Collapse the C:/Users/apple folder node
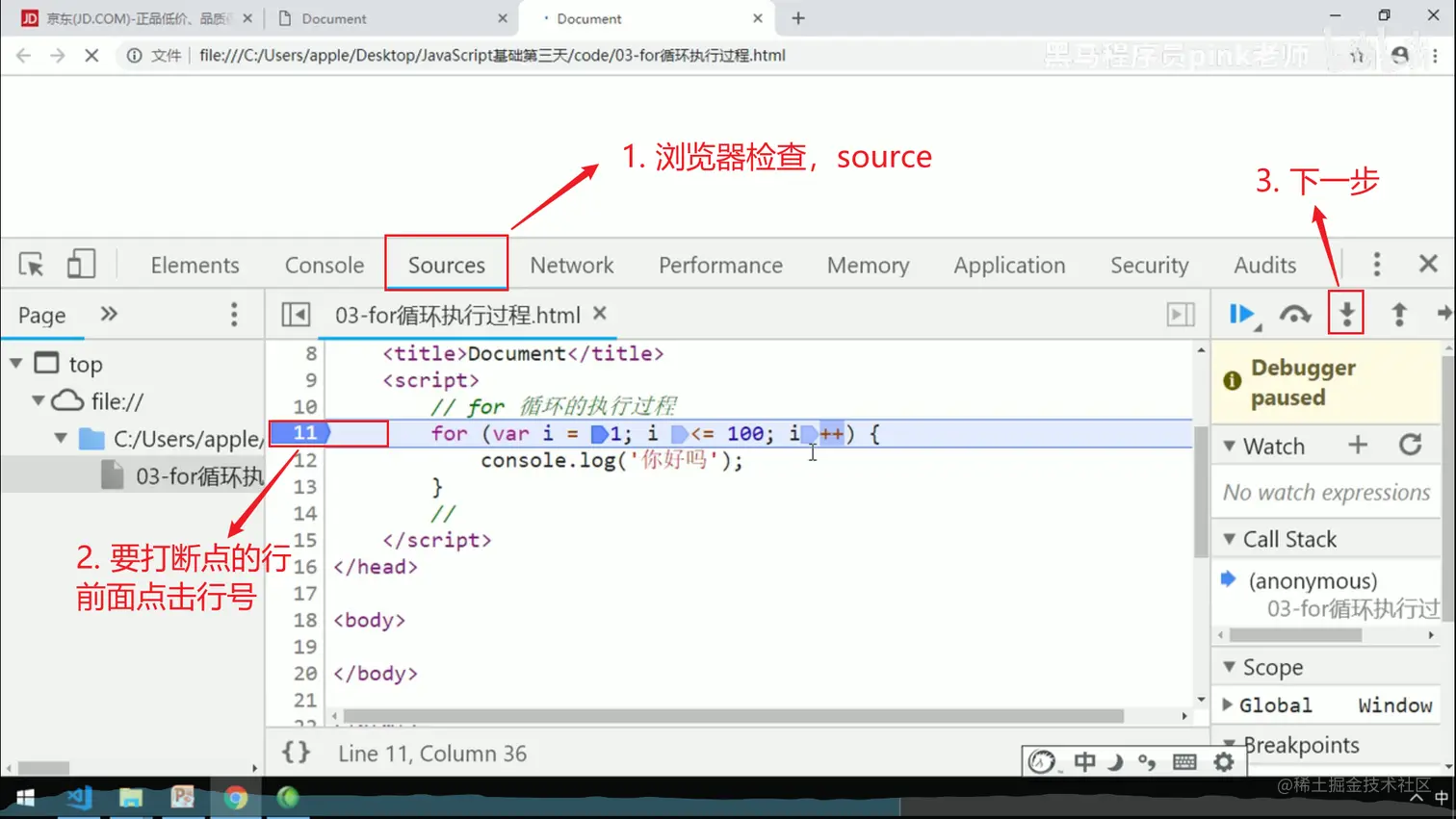Image resolution: width=1456 pixels, height=819 pixels. (x=61, y=438)
